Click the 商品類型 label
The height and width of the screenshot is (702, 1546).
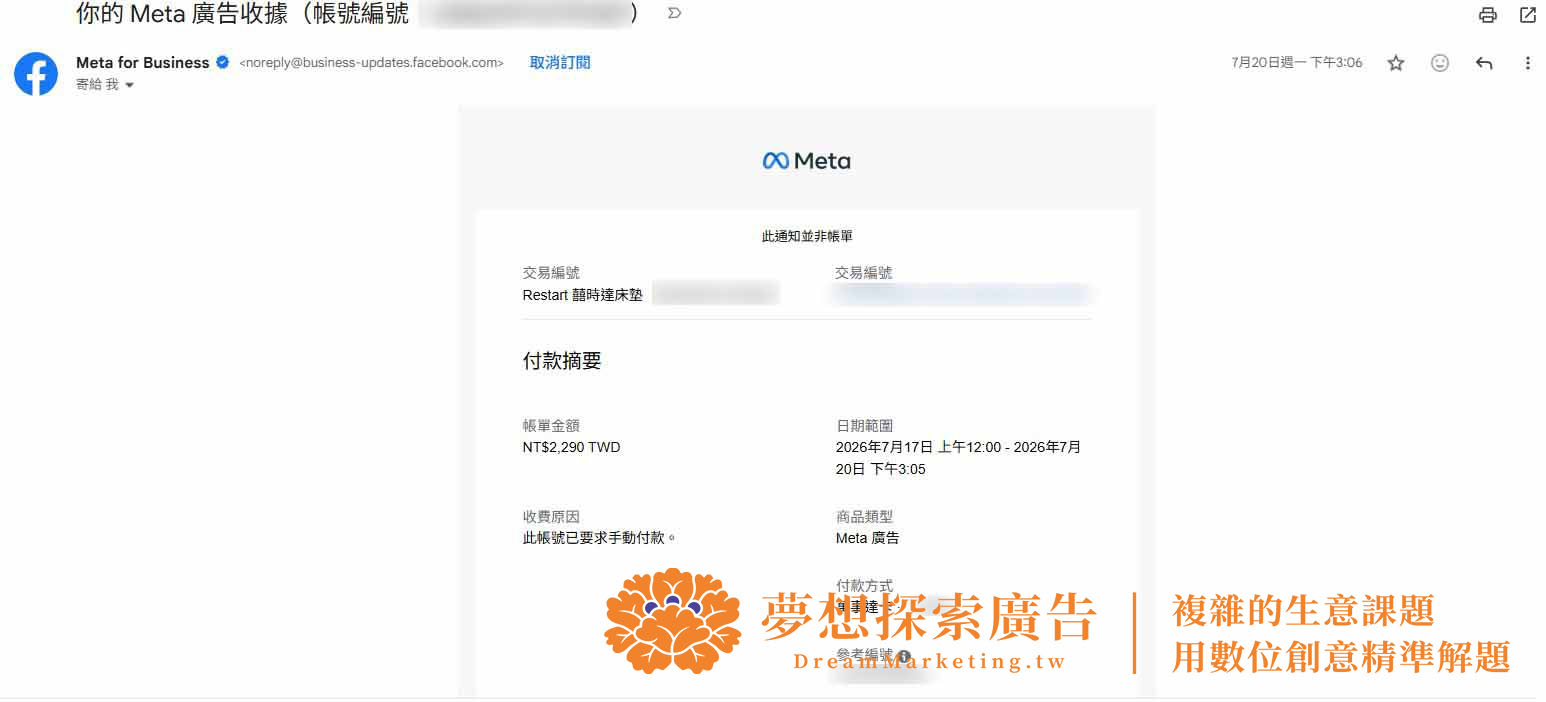click(x=865, y=517)
